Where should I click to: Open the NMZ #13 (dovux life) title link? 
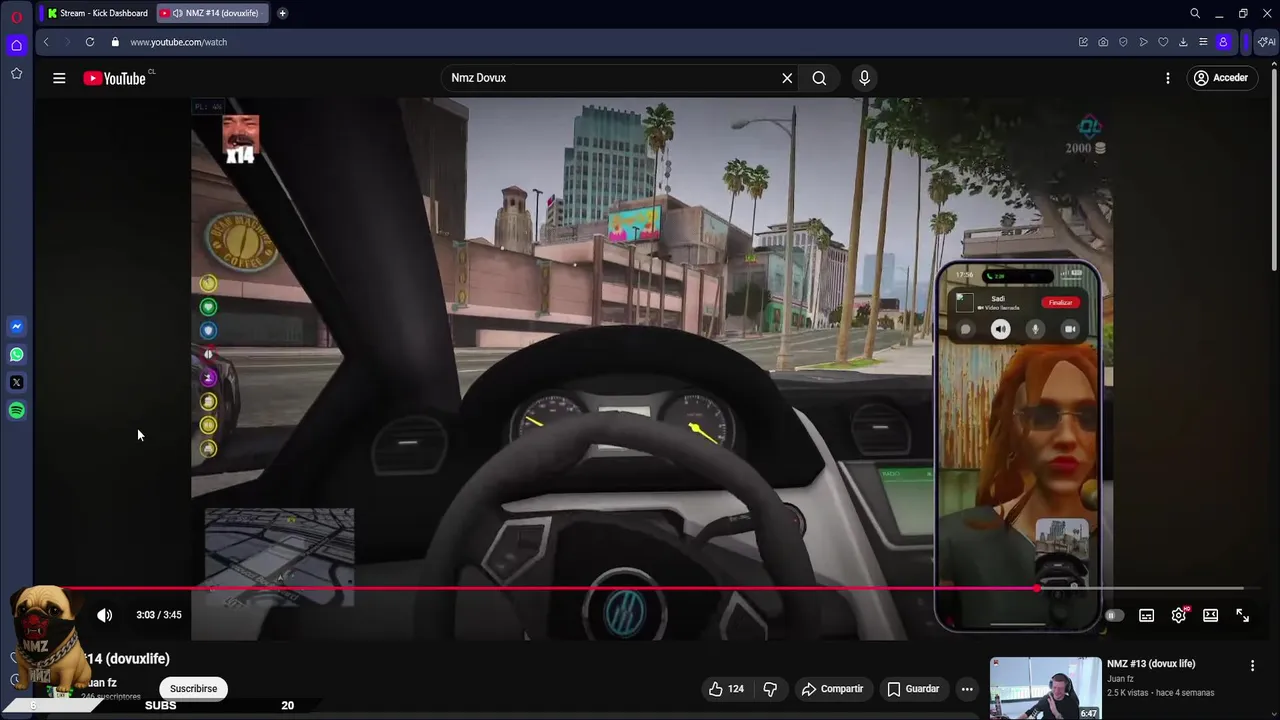point(1151,664)
